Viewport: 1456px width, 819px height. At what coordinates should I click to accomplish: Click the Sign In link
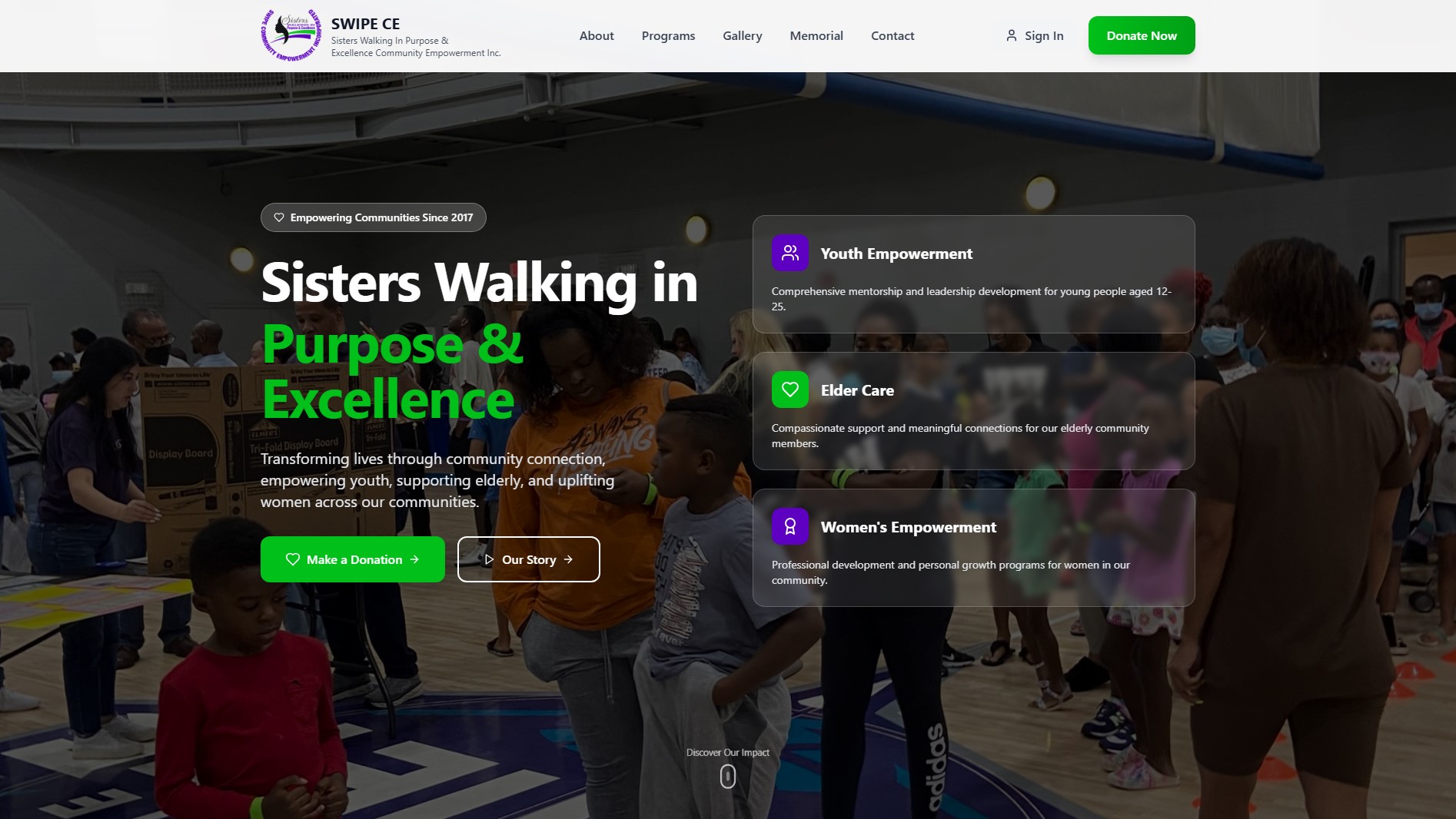click(1043, 35)
